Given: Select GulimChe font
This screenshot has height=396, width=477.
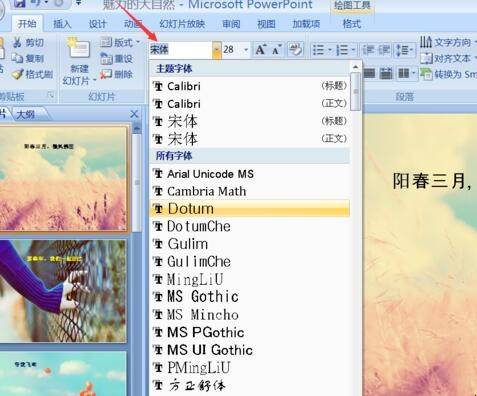Looking at the screenshot, I should pos(249,262).
